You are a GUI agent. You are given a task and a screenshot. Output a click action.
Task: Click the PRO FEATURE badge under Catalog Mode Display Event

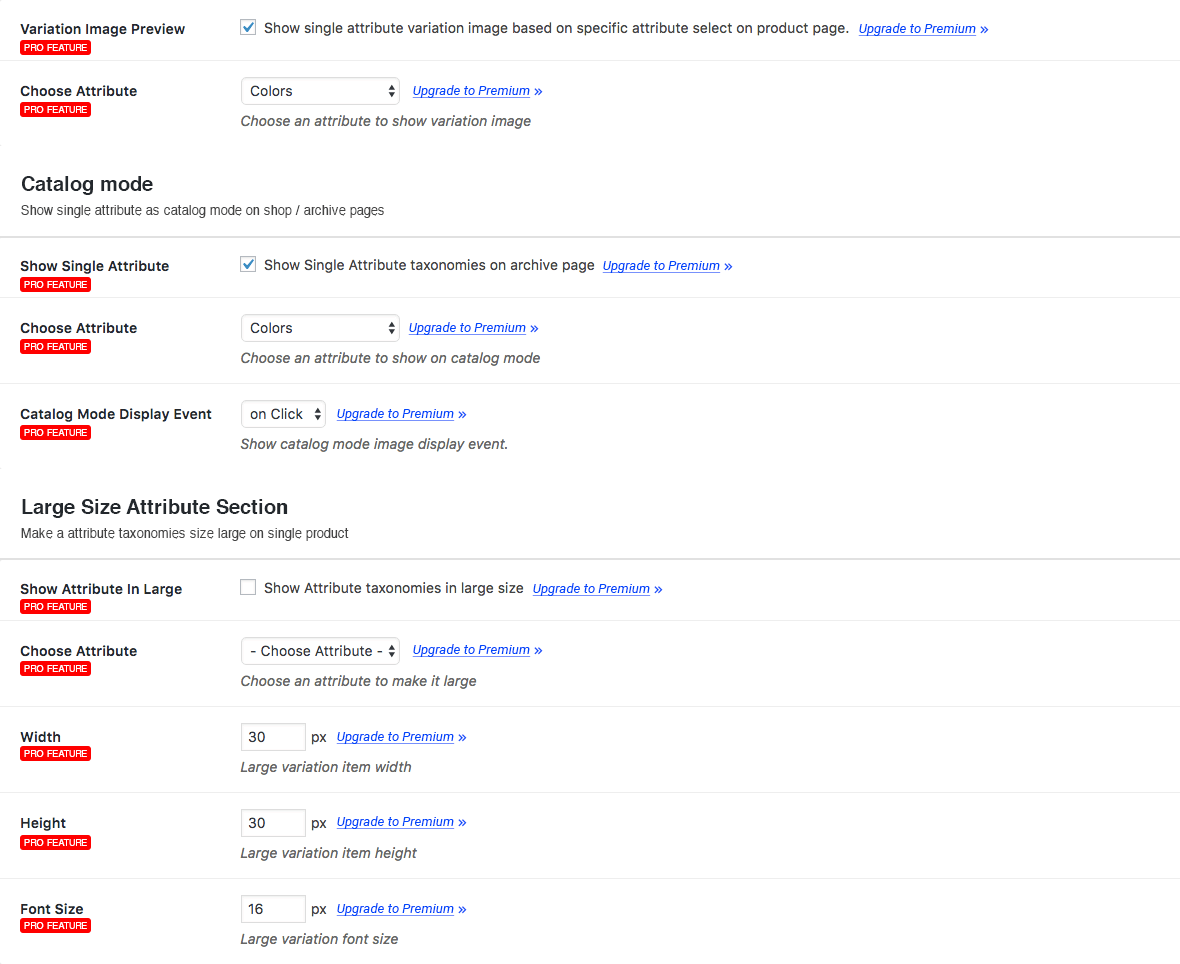point(56,433)
